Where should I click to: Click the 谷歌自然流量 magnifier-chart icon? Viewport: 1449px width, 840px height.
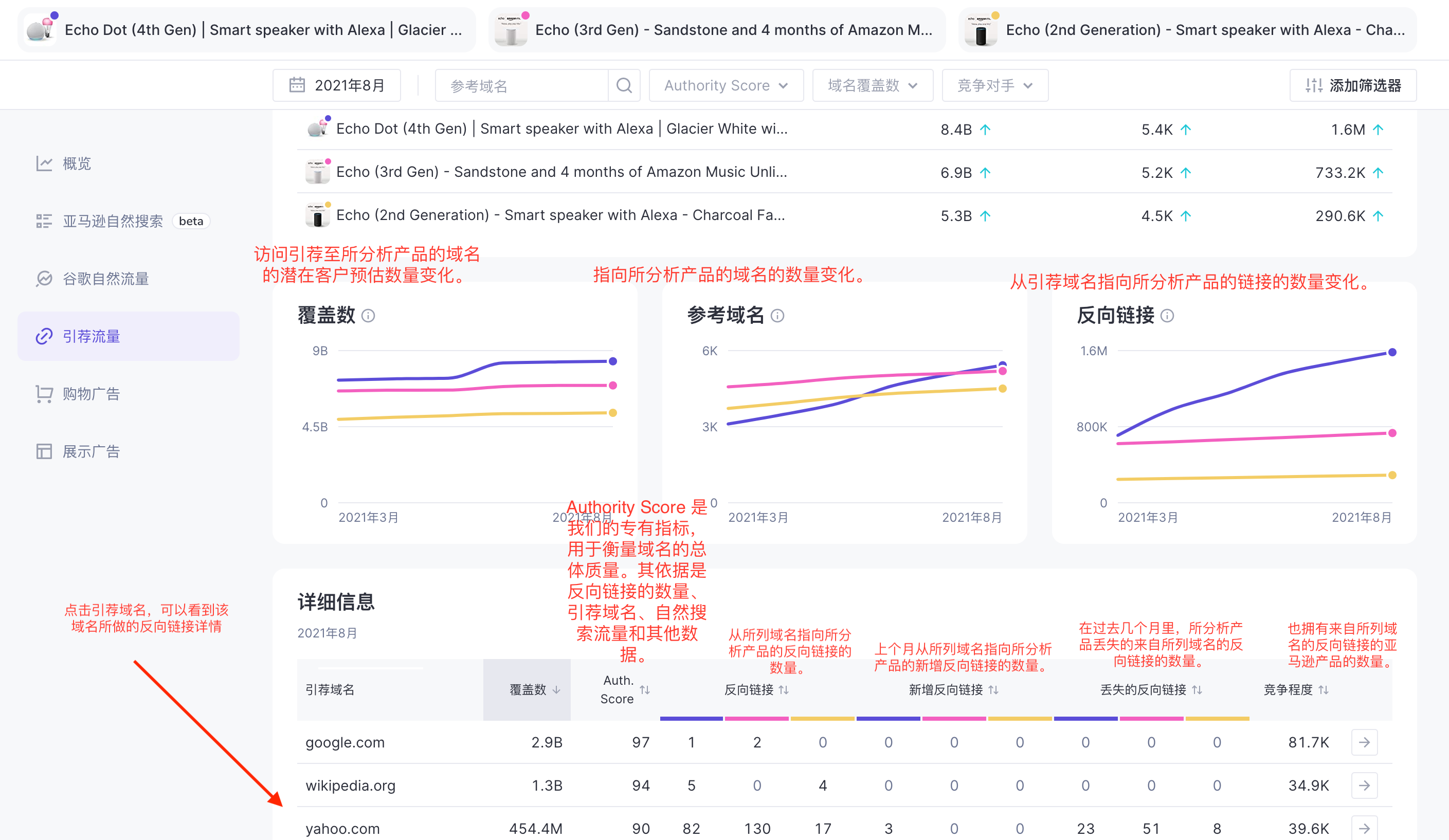[44, 278]
